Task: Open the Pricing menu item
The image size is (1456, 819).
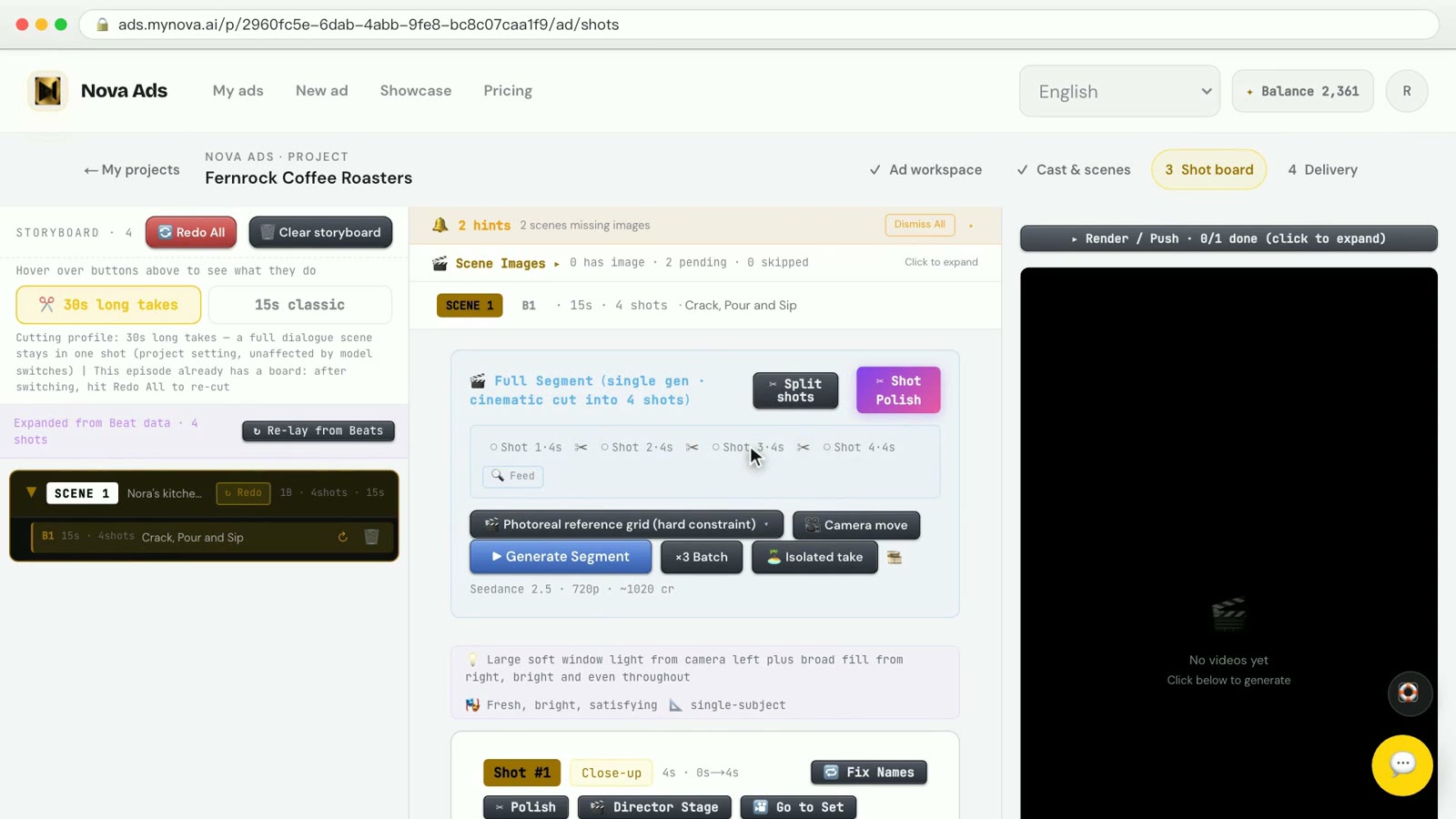Action: point(508,91)
